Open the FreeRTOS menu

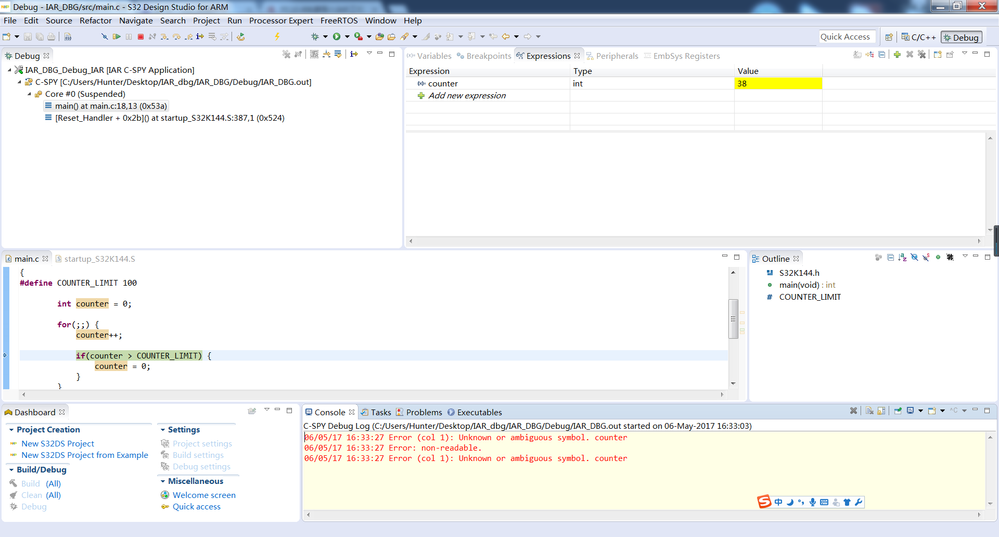click(x=339, y=20)
